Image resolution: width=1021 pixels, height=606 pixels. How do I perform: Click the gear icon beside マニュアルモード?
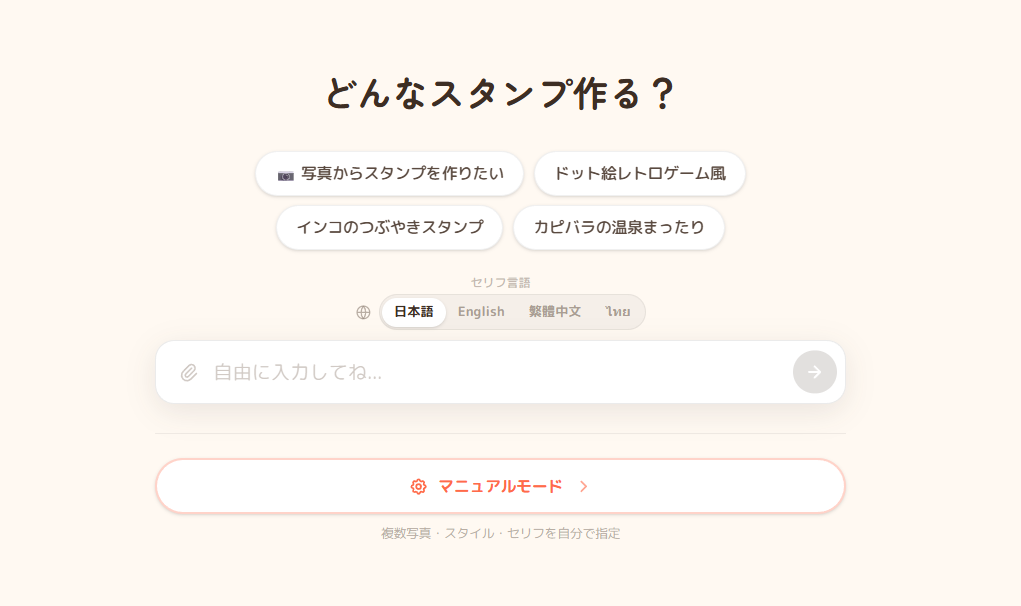click(418, 487)
